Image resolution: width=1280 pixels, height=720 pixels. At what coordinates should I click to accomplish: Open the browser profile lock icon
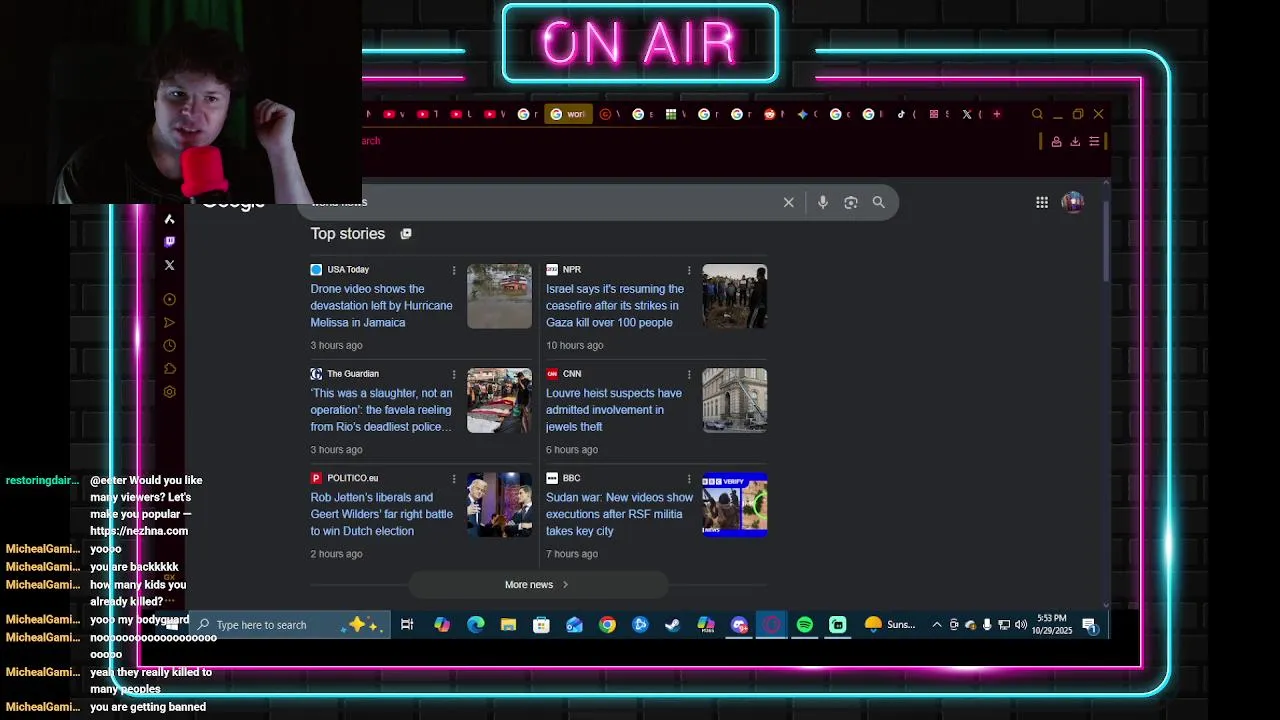tap(1056, 141)
